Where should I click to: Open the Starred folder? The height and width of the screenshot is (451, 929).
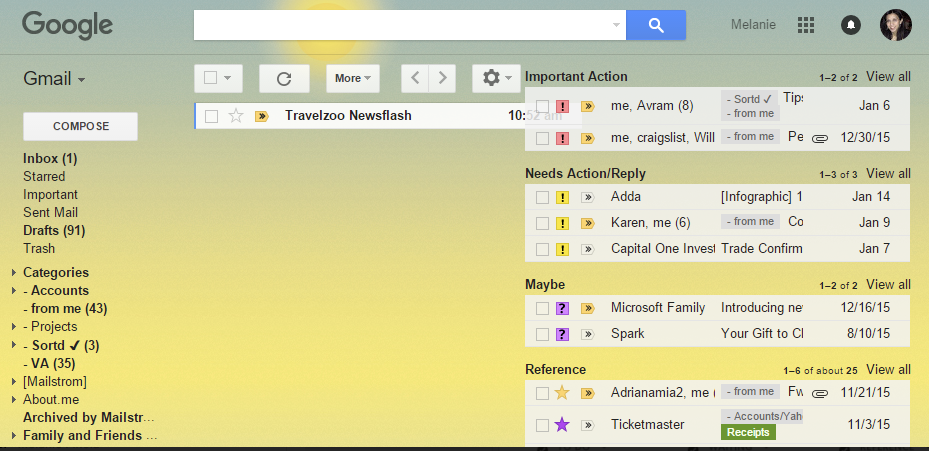point(44,177)
